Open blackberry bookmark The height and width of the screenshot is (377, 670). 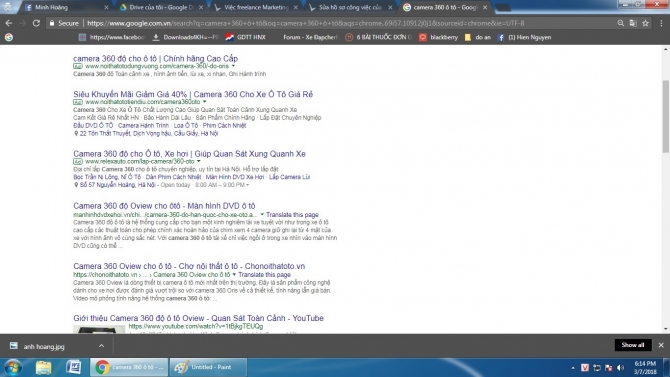click(x=438, y=38)
